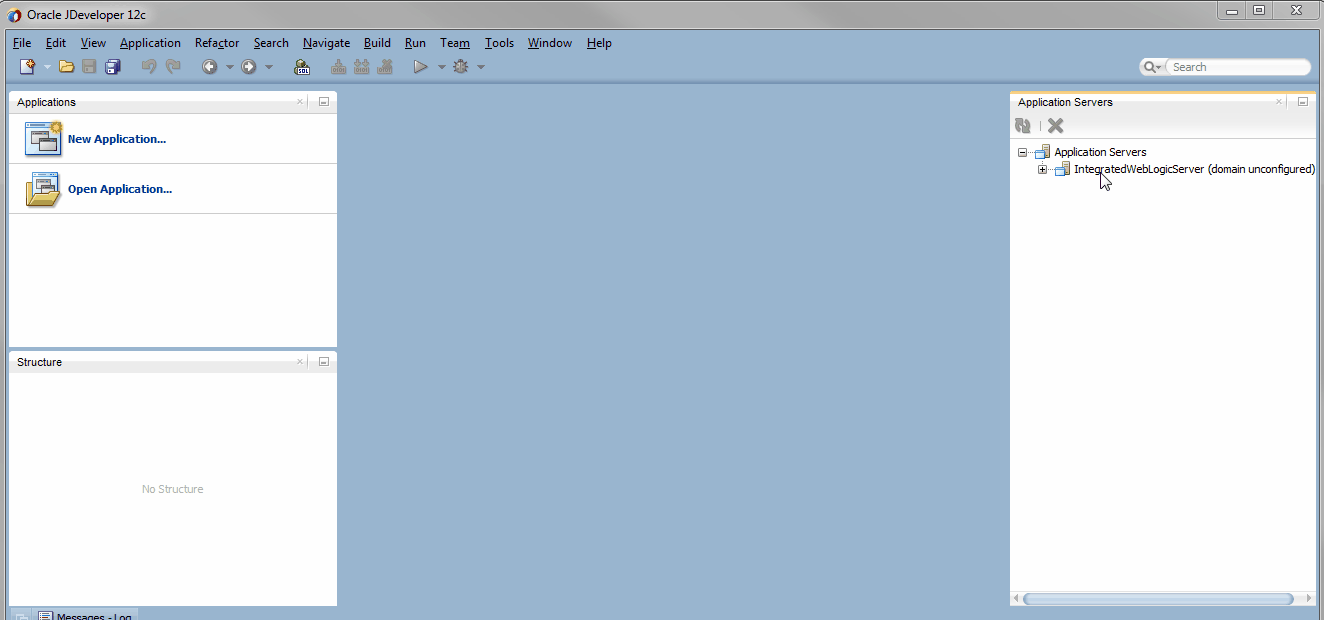Open the Navigate menu

click(326, 43)
